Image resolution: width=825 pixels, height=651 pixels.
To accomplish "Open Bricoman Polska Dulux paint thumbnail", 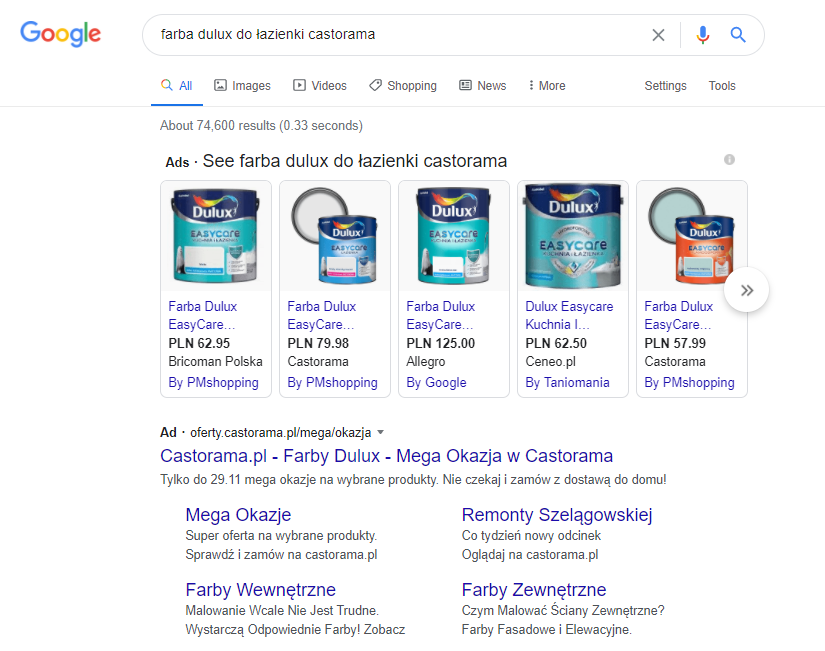I will (x=215, y=237).
